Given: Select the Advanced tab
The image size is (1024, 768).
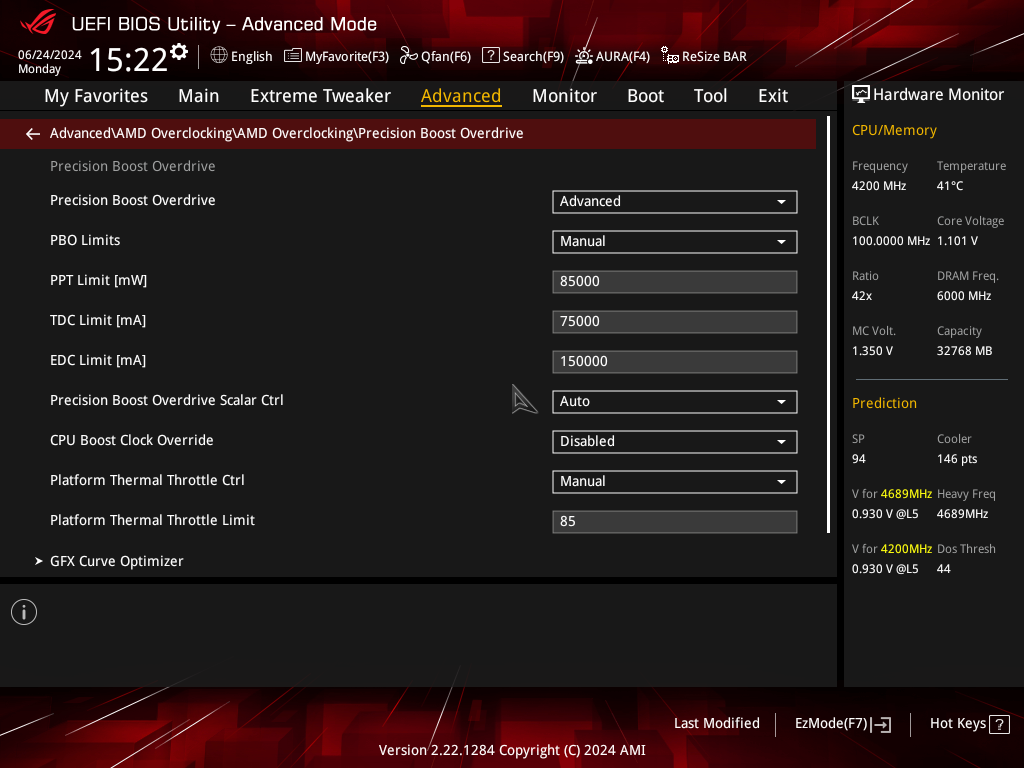Looking at the screenshot, I should pos(461,96).
